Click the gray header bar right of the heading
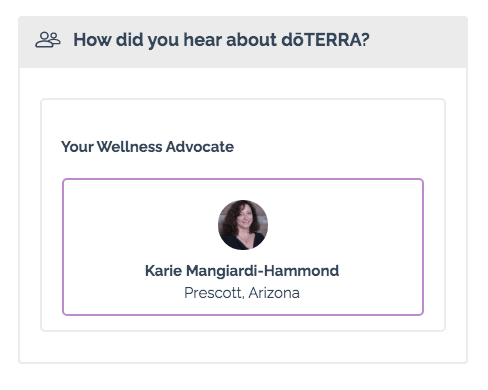488x390 pixels. [417, 42]
